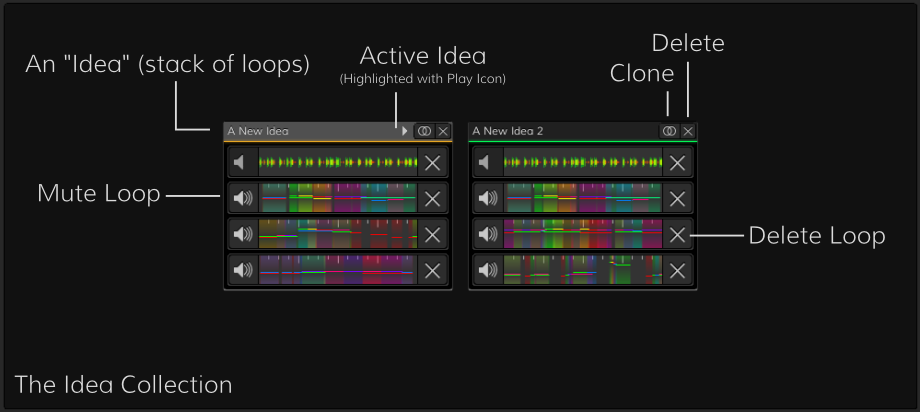
Task: Delete the fourth loop from A New Idea 2
Action: [x=677, y=270]
